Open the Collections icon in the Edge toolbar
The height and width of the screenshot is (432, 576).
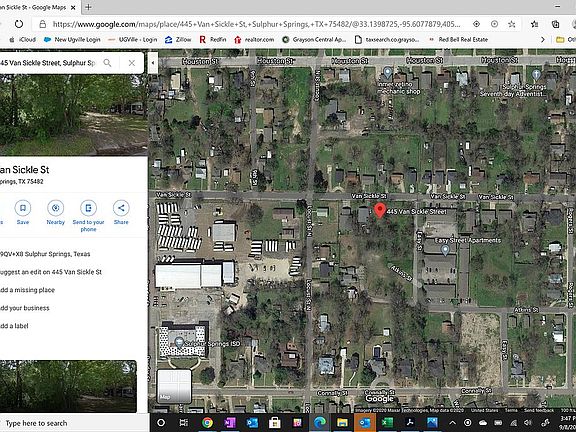point(555,24)
